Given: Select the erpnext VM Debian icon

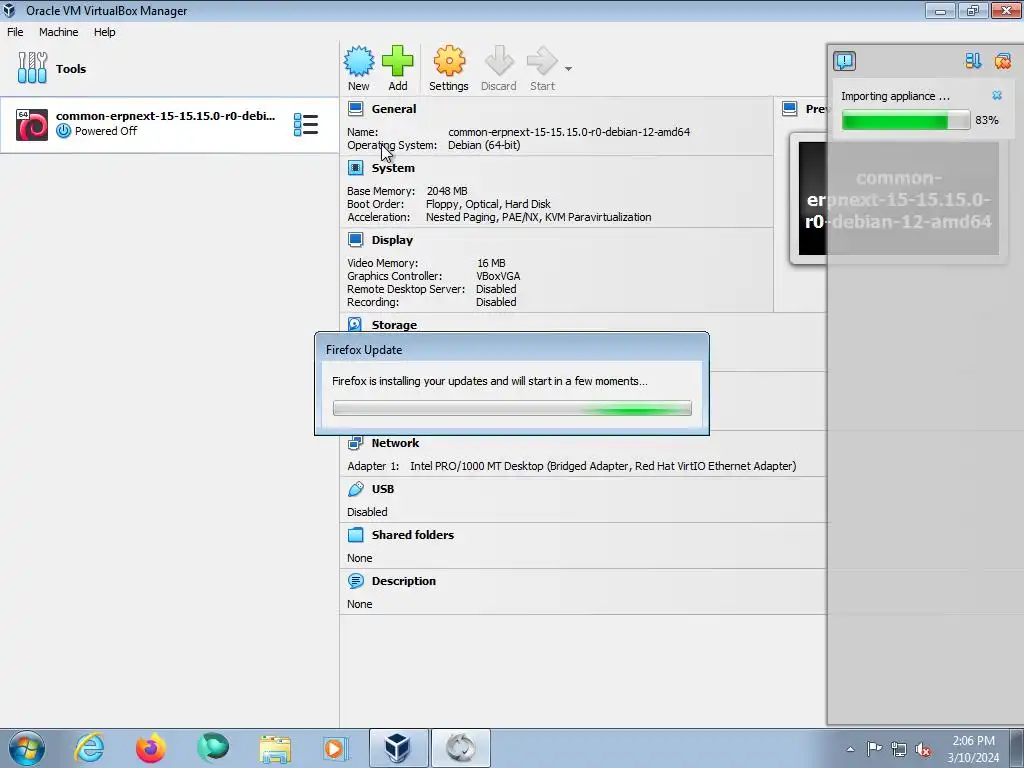Looking at the screenshot, I should pyautogui.click(x=32, y=124).
